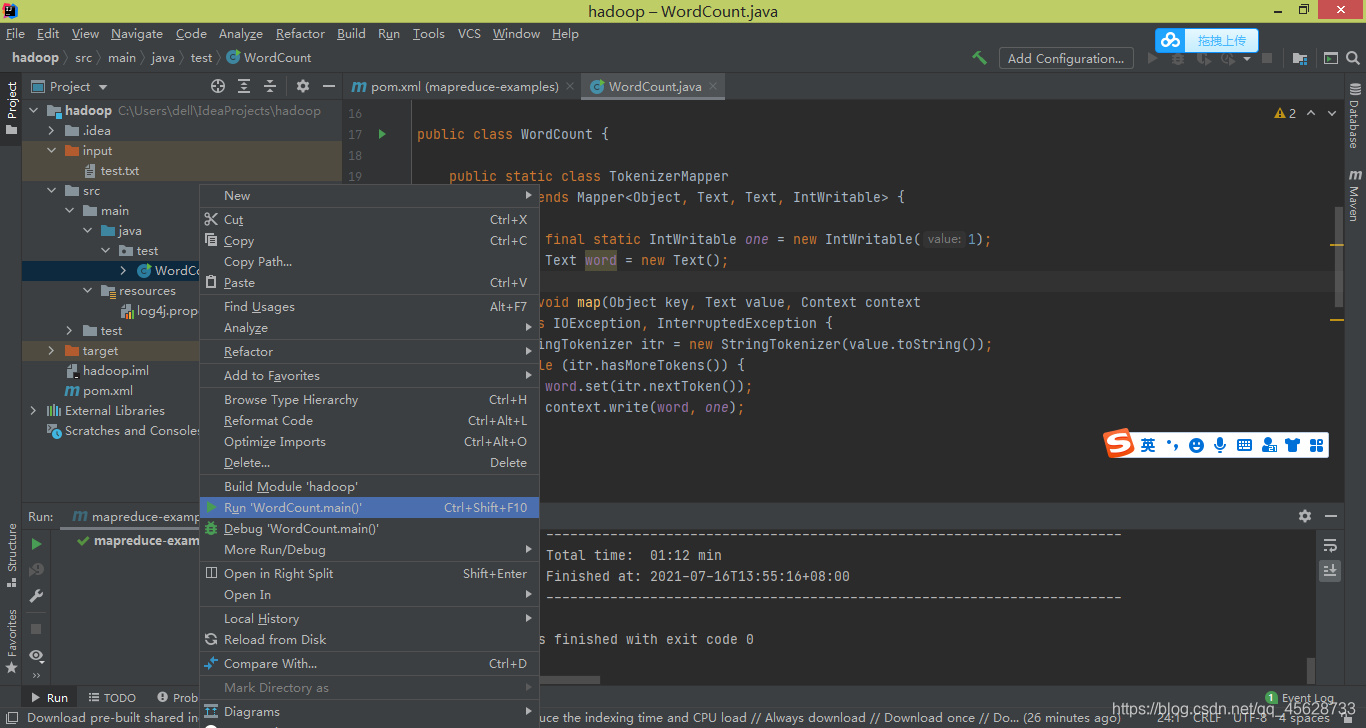Select hadoop.iml in the project tree

[x=107, y=371]
